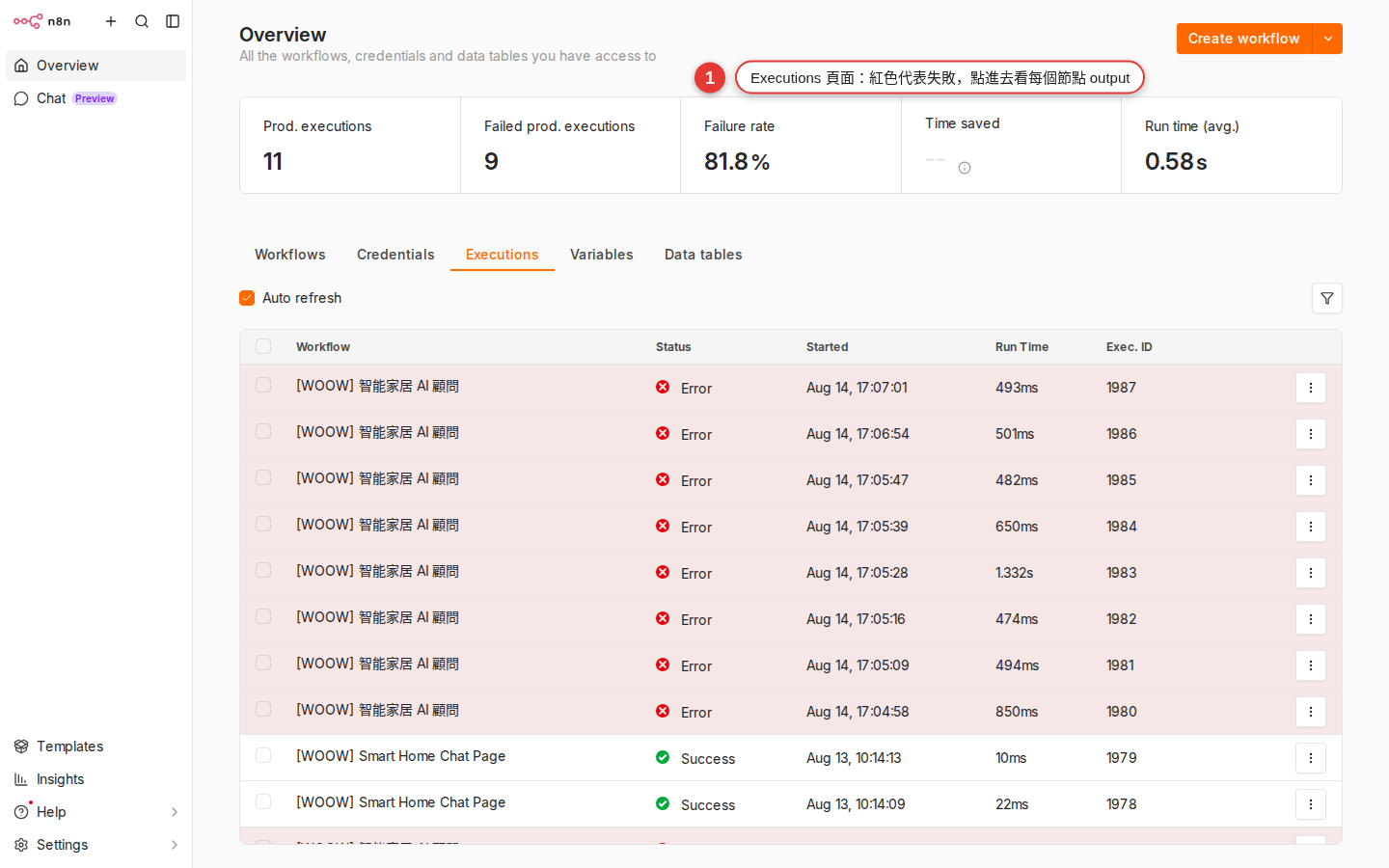Viewport: 1389px width, 868px height.
Task: Select checkbox for execution 1985
Action: coord(263,477)
